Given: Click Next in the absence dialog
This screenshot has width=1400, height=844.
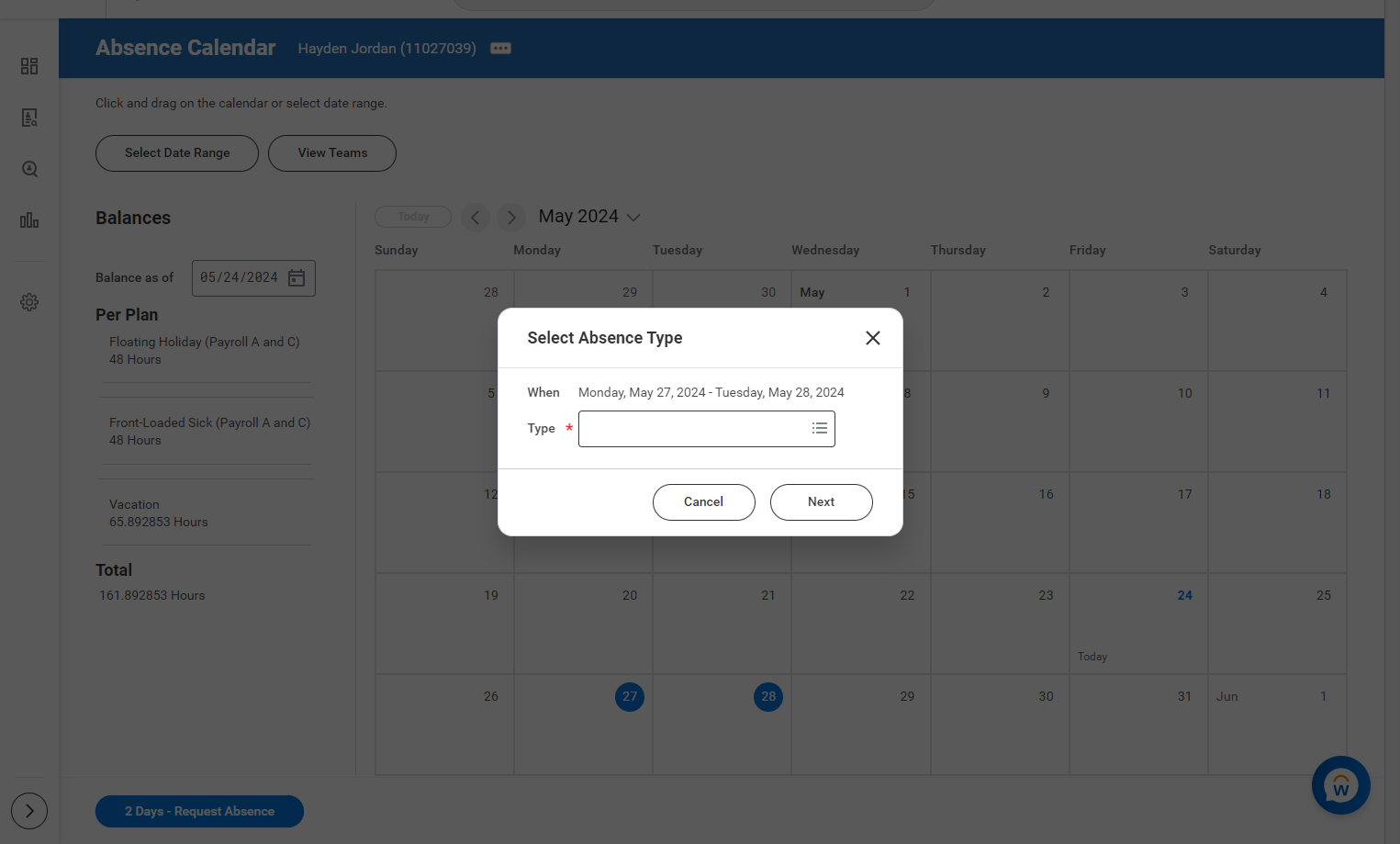Looking at the screenshot, I should (x=822, y=502).
